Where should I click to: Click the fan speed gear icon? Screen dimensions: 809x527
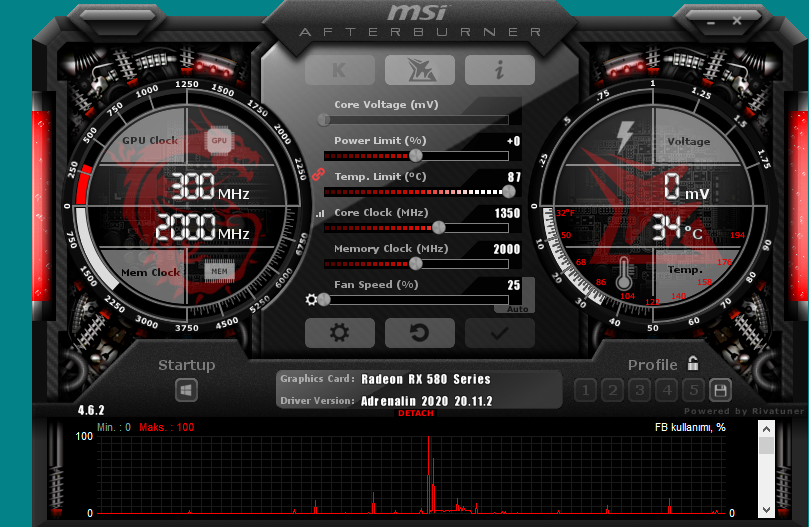pos(311,299)
